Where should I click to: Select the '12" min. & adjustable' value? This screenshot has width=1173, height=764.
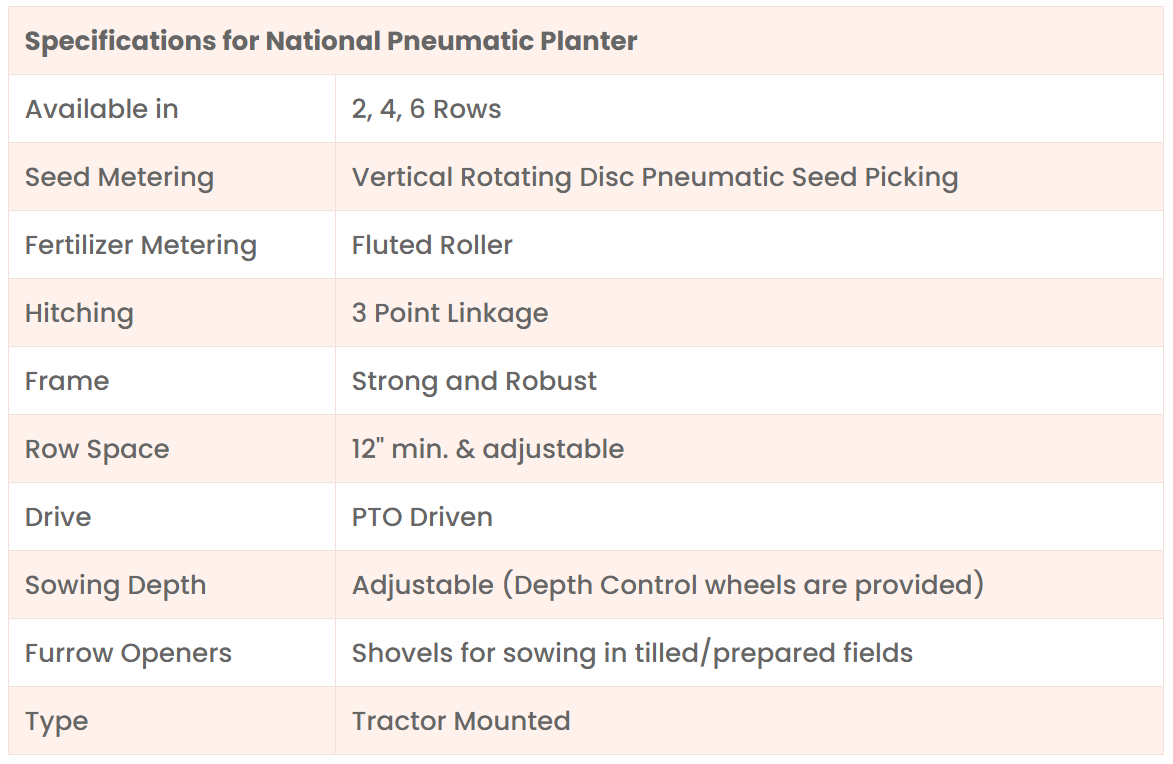[488, 449]
